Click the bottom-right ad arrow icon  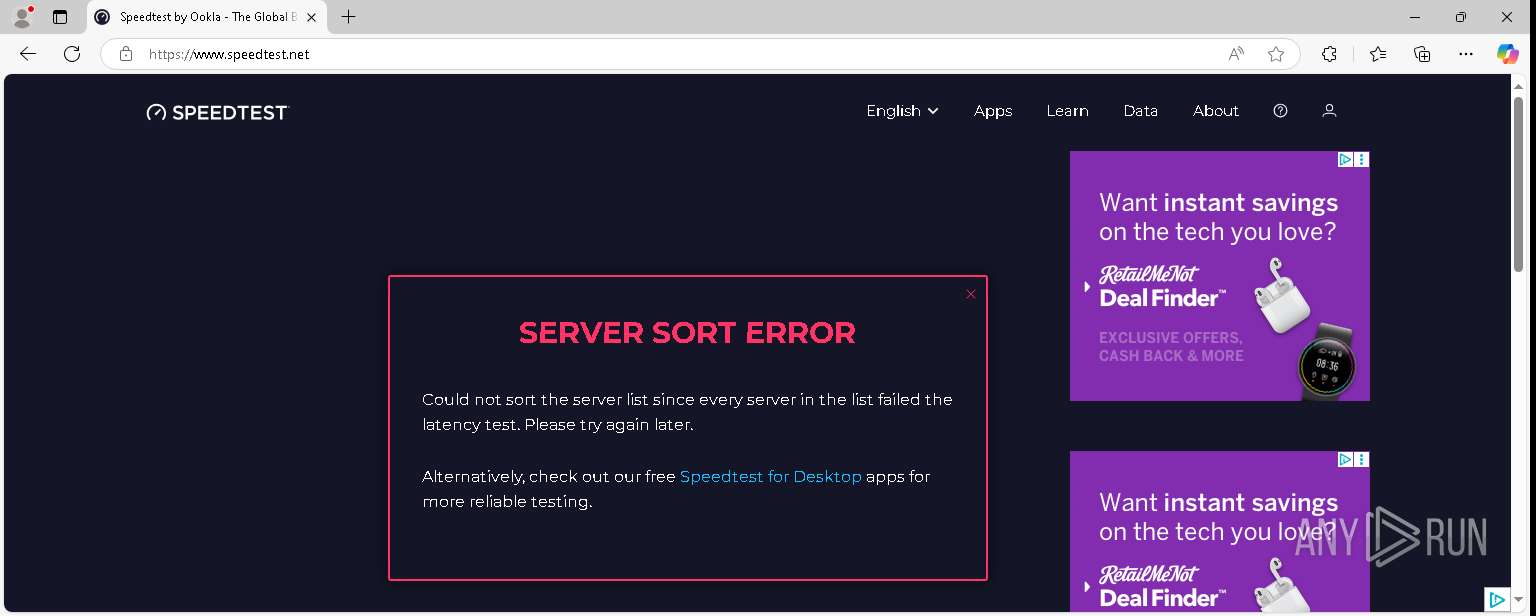1497,600
